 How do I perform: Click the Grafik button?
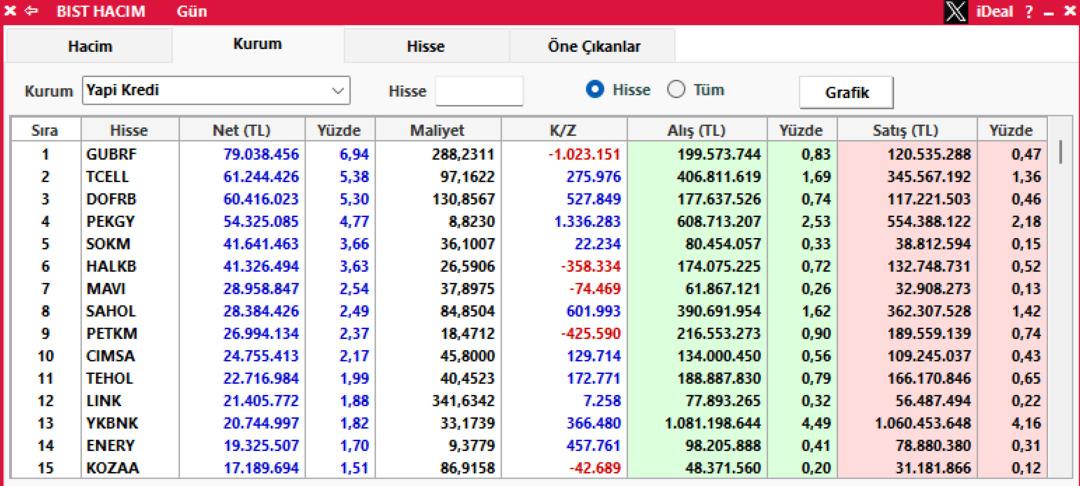(x=846, y=92)
